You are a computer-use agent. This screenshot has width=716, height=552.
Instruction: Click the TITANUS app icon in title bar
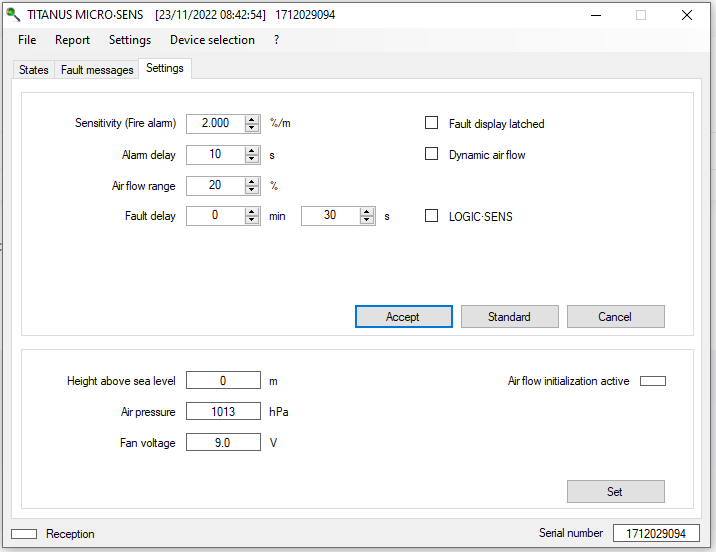(x=13, y=15)
